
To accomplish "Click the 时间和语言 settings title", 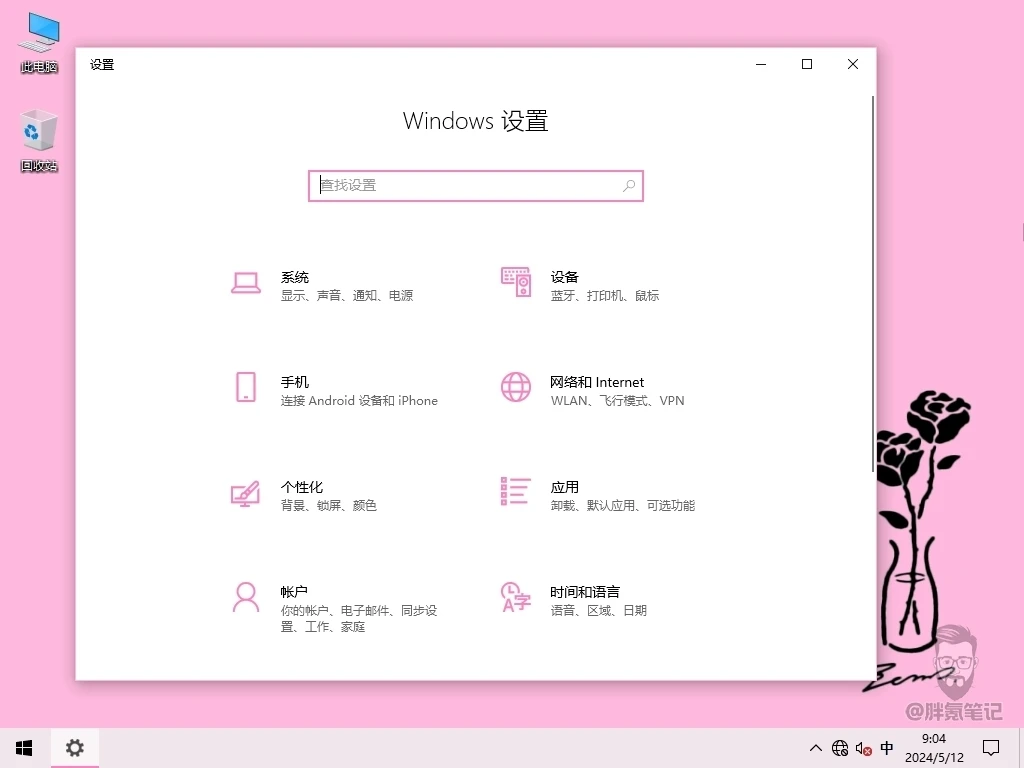I will tap(584, 592).
